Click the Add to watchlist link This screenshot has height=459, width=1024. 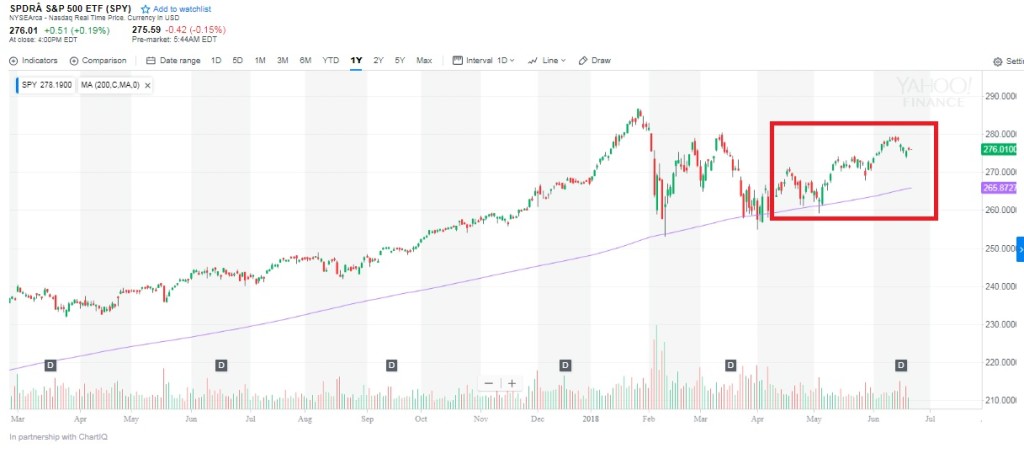point(181,9)
